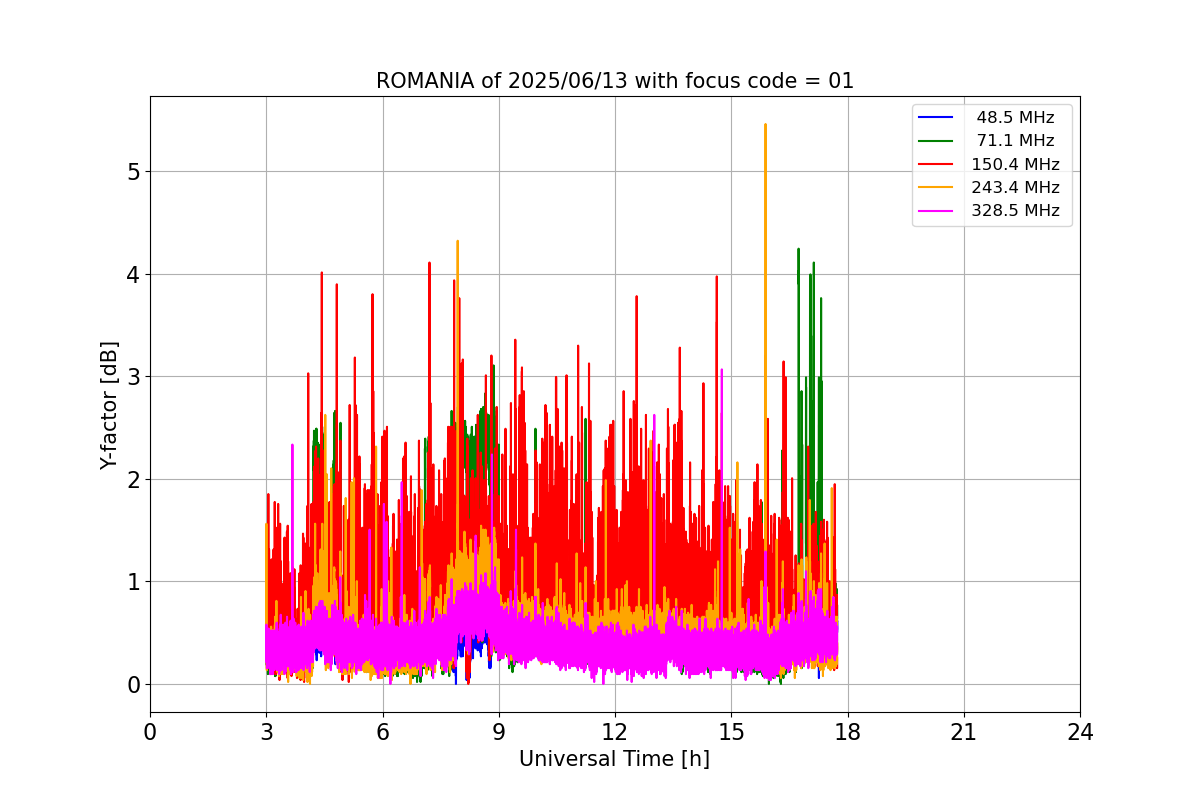Click the 'Y-factor [dB]' axis label
The height and width of the screenshot is (800, 1200).
click(x=109, y=405)
